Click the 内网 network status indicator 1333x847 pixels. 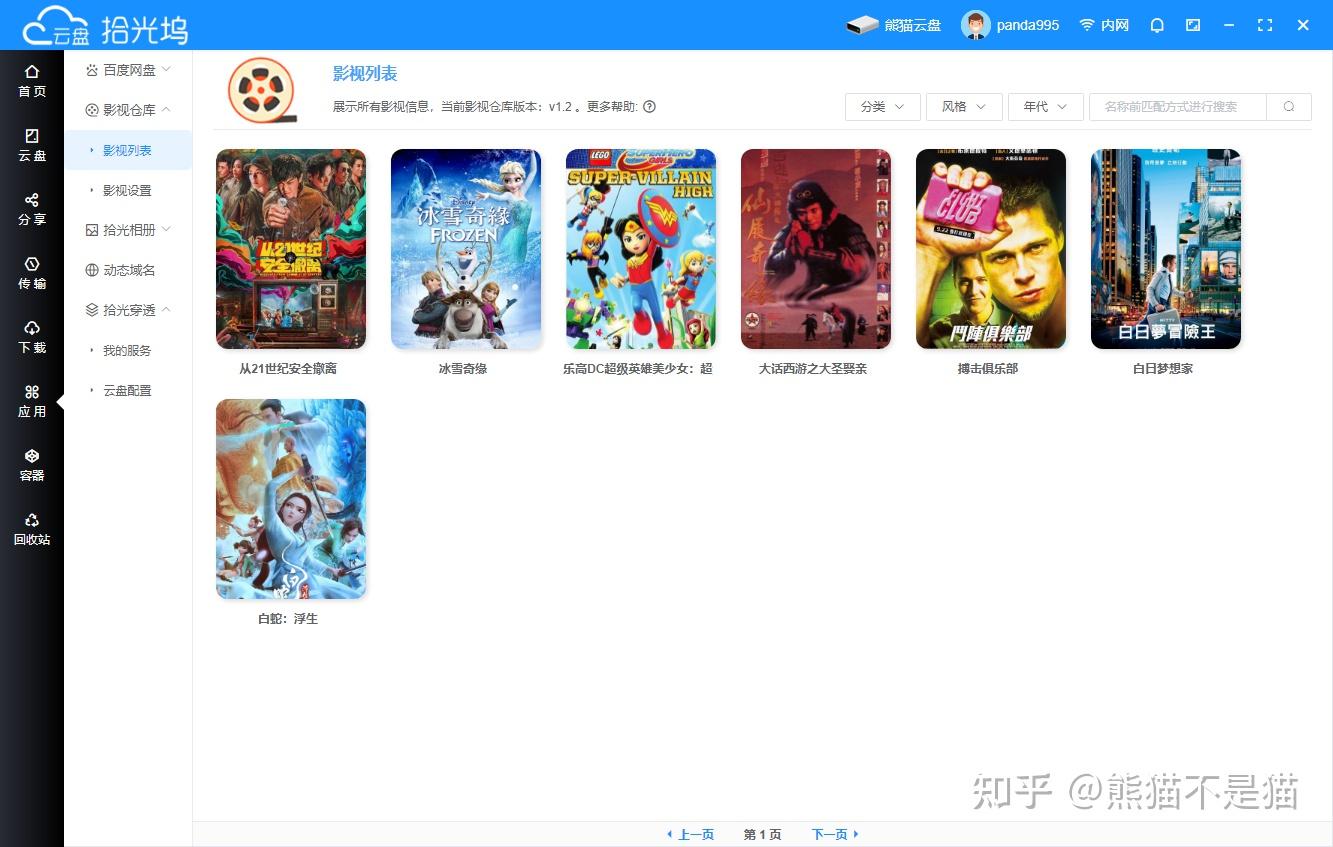point(1103,24)
